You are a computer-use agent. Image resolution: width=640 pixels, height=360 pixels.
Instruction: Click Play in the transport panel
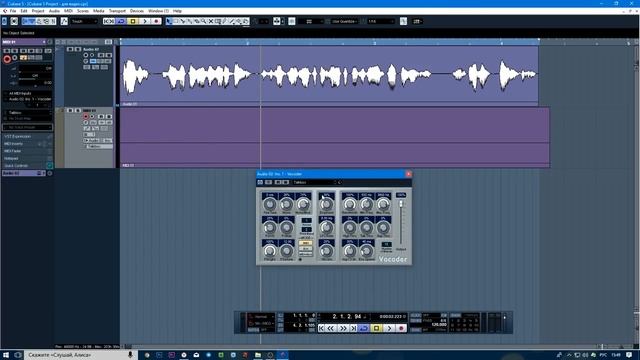(x=389, y=328)
